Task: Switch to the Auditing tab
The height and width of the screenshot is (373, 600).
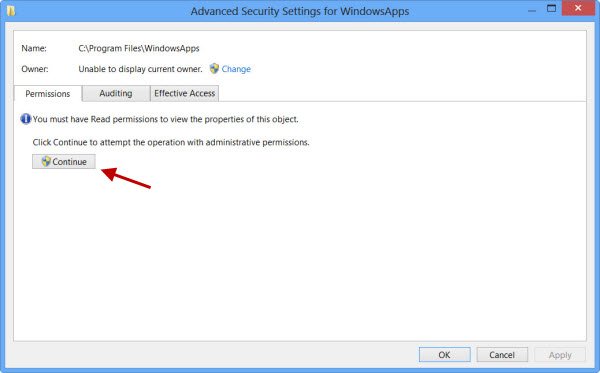Action: click(x=116, y=93)
